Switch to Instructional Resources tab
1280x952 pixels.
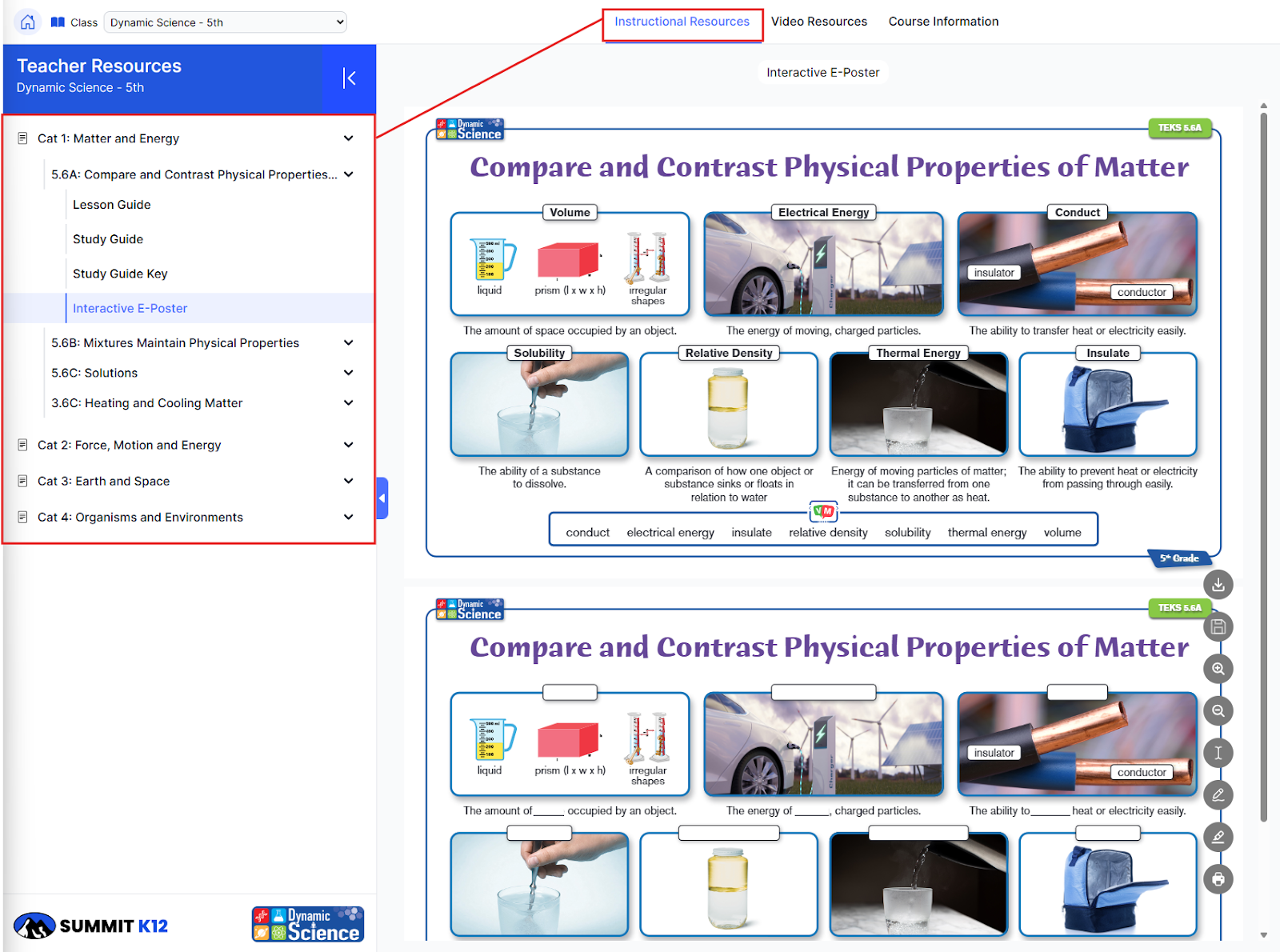682,22
